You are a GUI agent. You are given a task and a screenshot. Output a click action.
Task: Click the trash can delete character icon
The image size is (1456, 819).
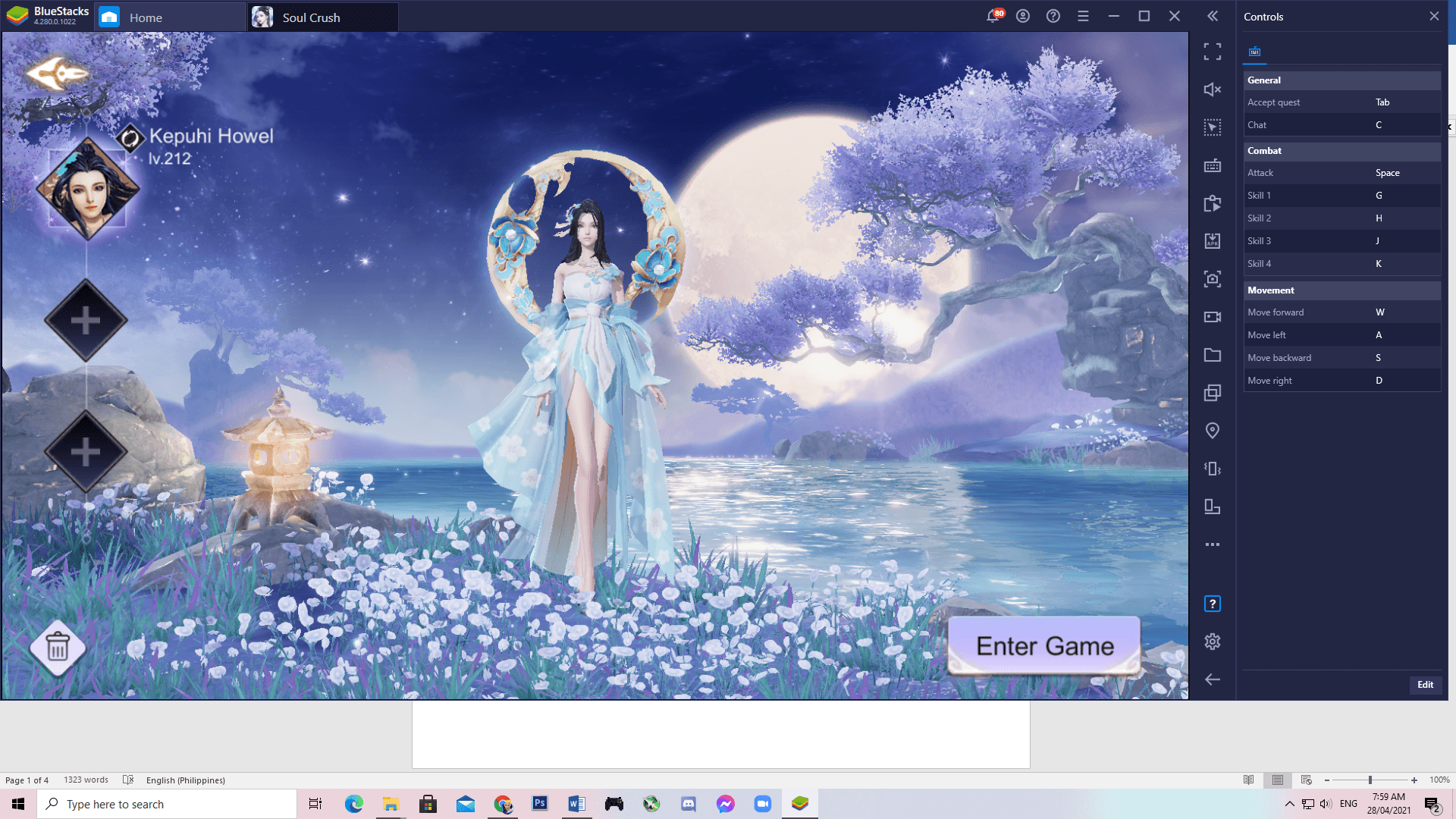pyautogui.click(x=58, y=648)
